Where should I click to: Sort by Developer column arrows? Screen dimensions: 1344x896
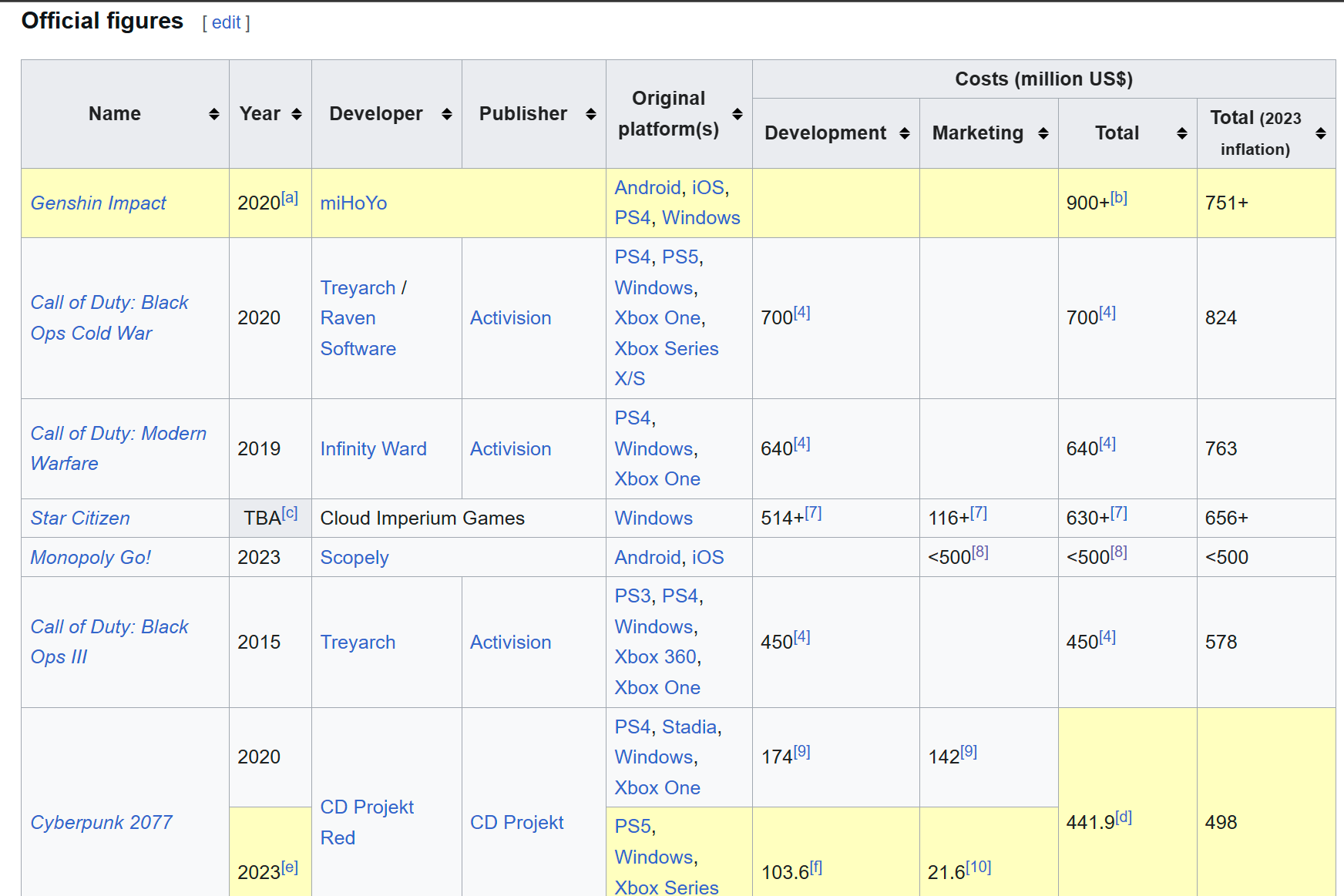[x=446, y=114]
